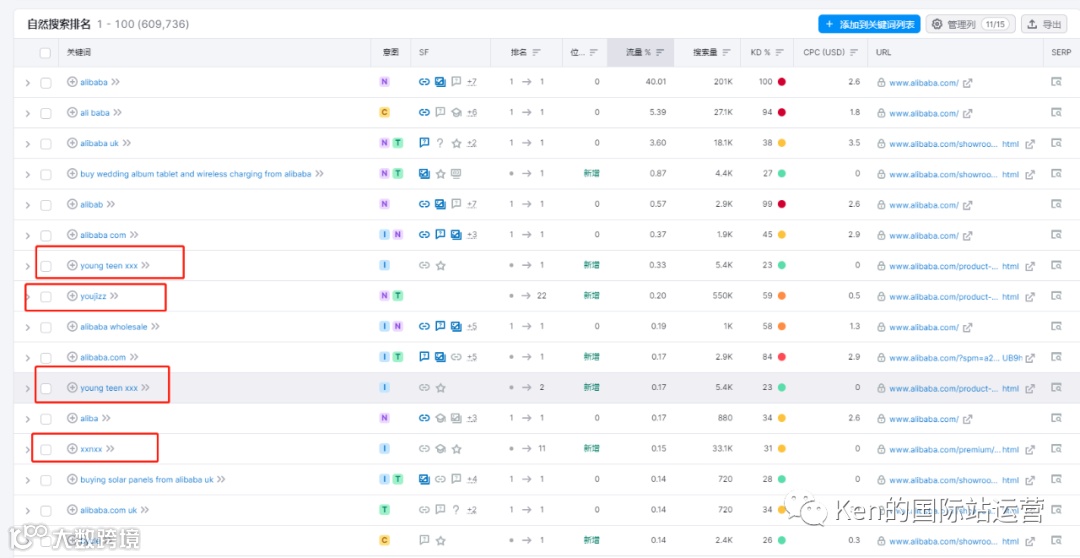This screenshot has width=1080, height=558.
Task: Open SERP snapshot for the 'ali baba' row
Action: pos(1056,112)
